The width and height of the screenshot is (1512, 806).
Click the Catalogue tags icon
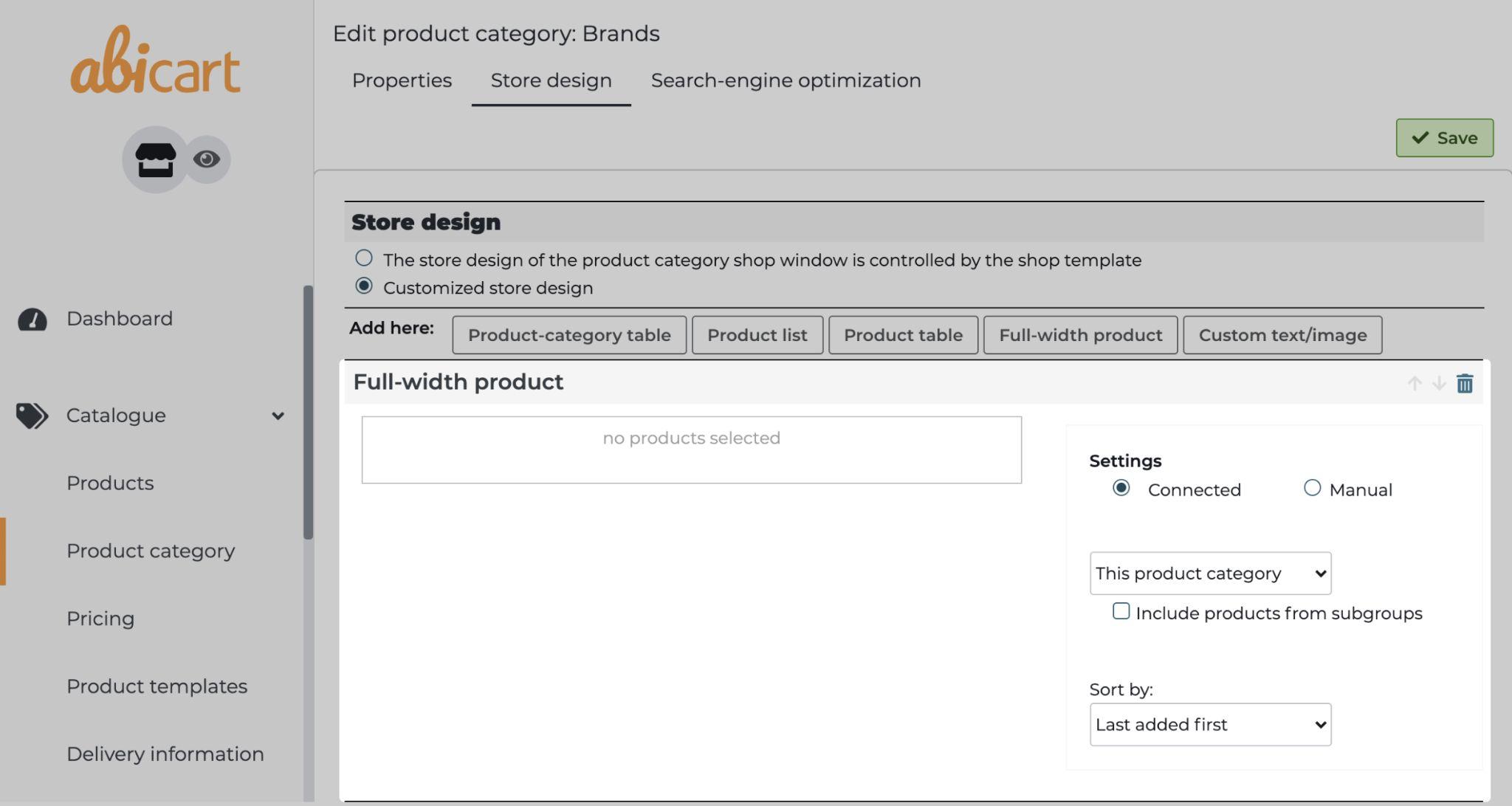tap(32, 416)
